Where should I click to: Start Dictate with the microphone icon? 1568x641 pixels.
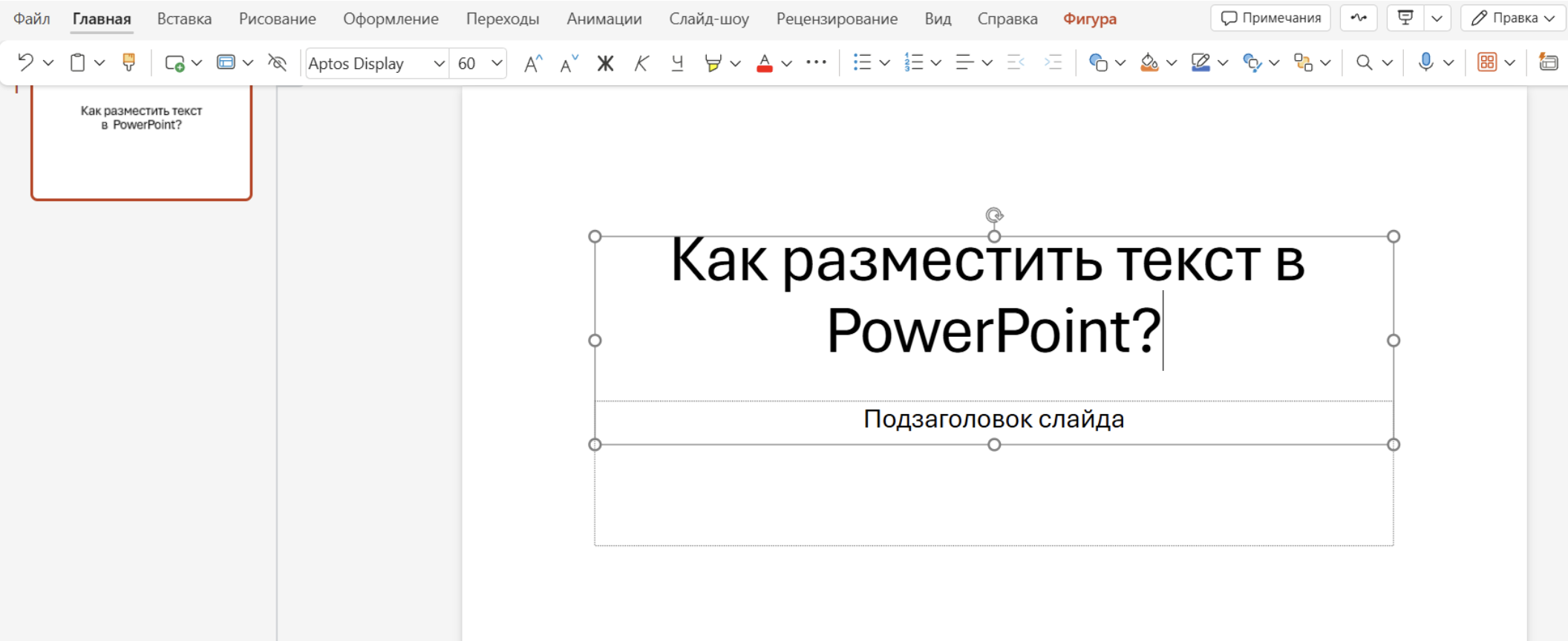(x=1425, y=62)
